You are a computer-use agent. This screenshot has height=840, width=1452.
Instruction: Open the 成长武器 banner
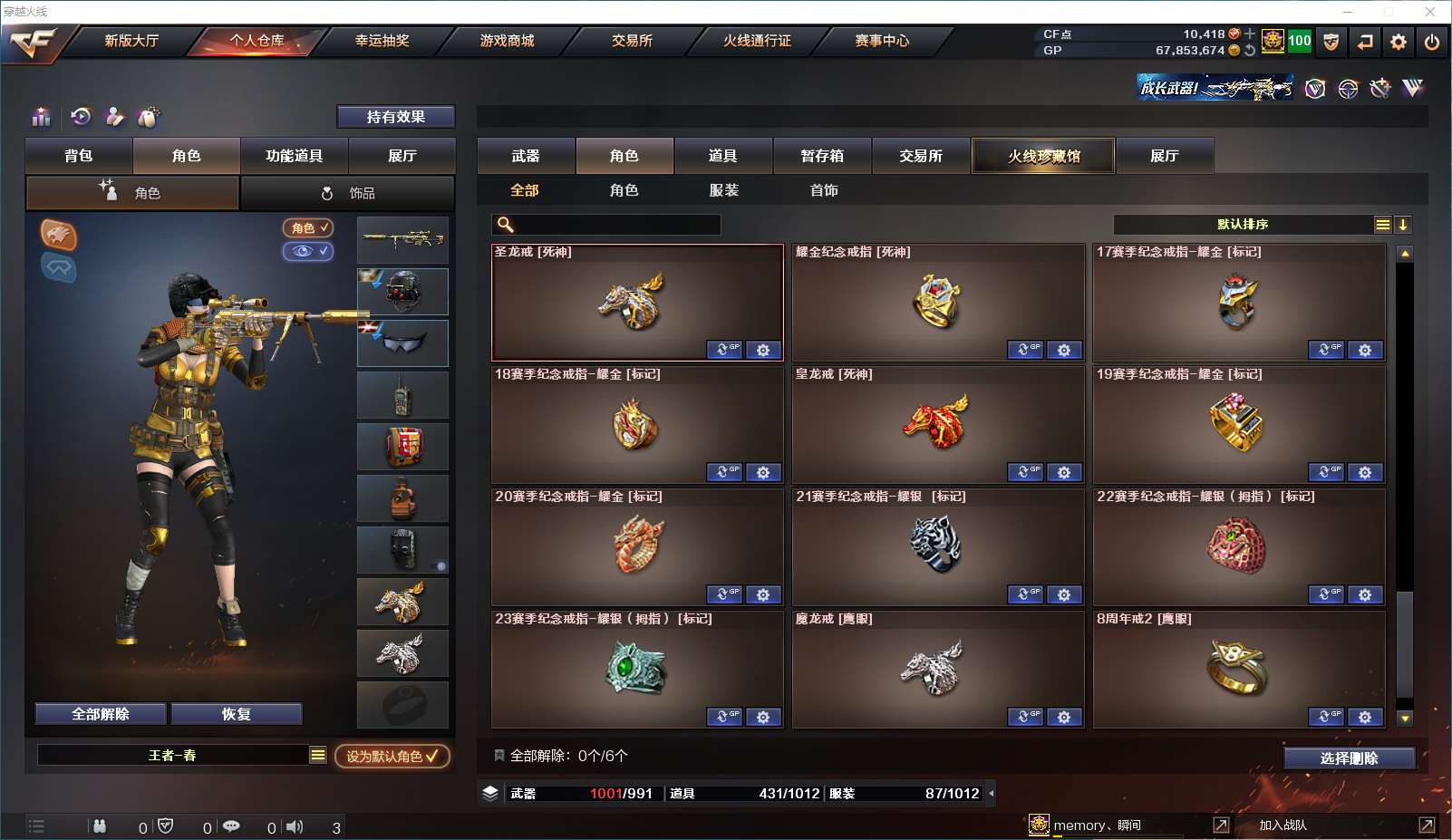pyautogui.click(x=1215, y=88)
